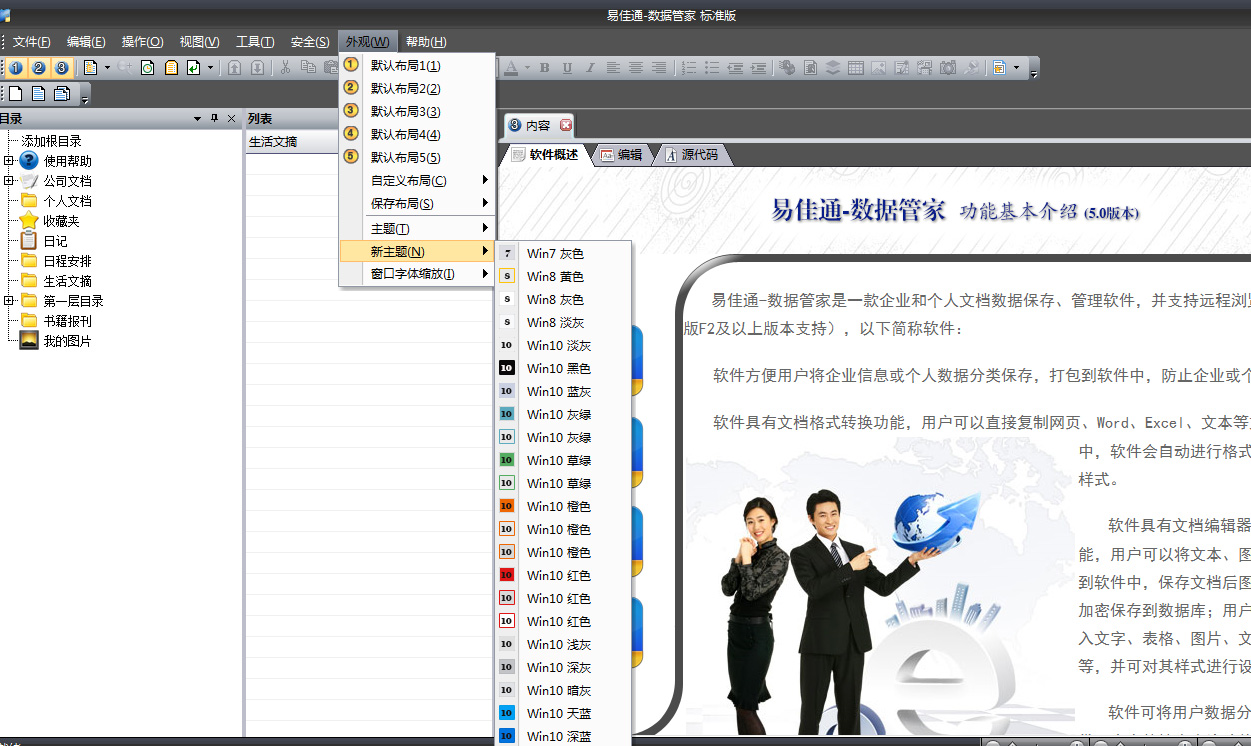
Task: Click the insert picture icon in toolbar
Action: pos(878,68)
